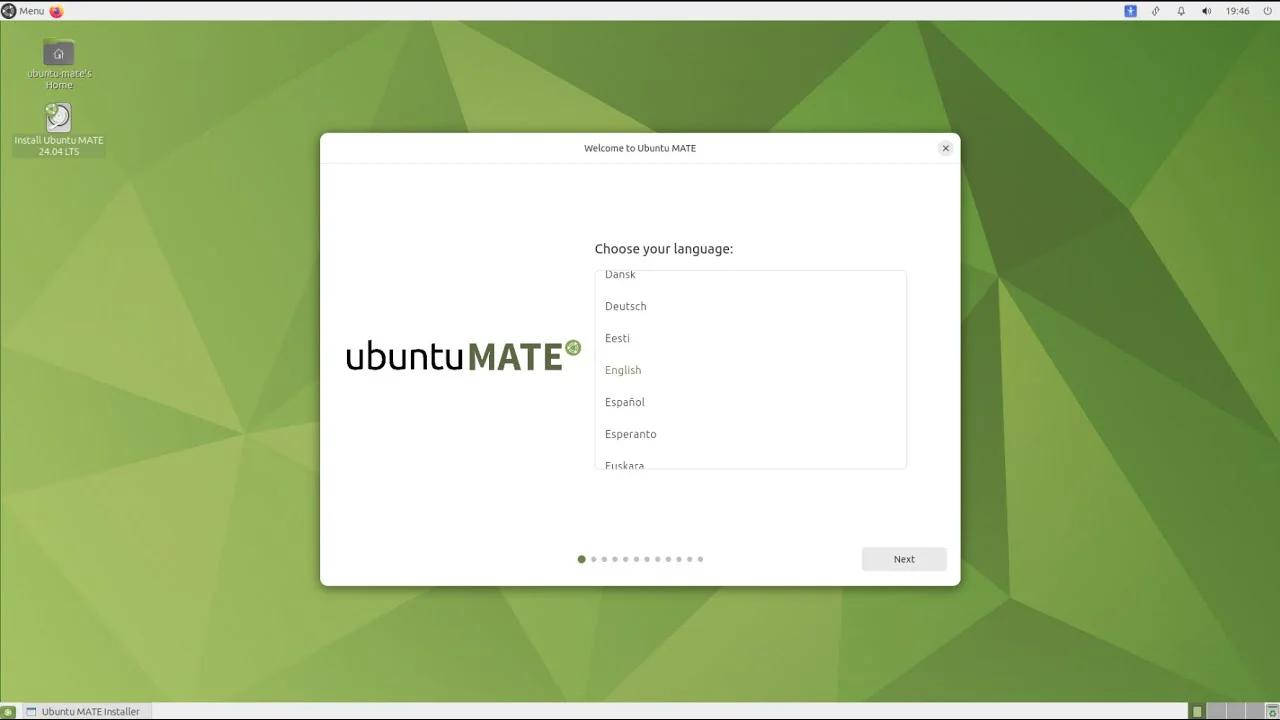Open the volume control in top panel
This screenshot has height=720, width=1280.
click(1206, 10)
